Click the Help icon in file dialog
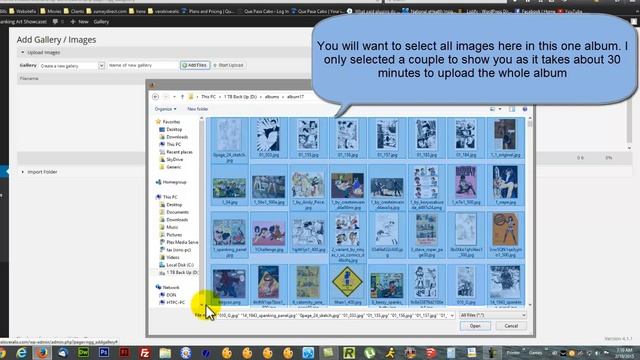Image resolution: width=640 pixels, height=360 pixels. [x=525, y=109]
